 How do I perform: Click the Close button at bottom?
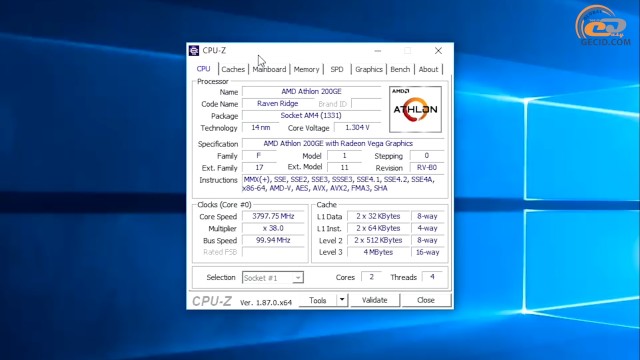coord(426,300)
